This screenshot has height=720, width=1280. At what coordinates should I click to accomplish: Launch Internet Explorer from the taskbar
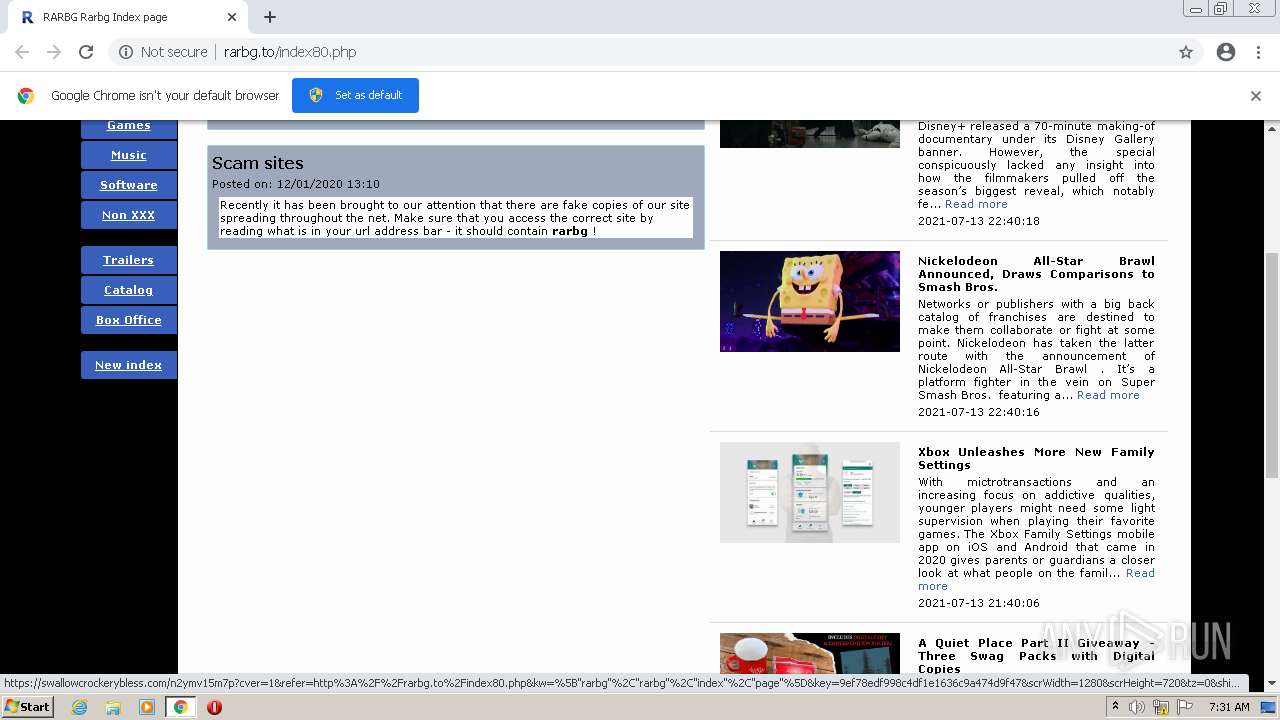pyautogui.click(x=79, y=707)
